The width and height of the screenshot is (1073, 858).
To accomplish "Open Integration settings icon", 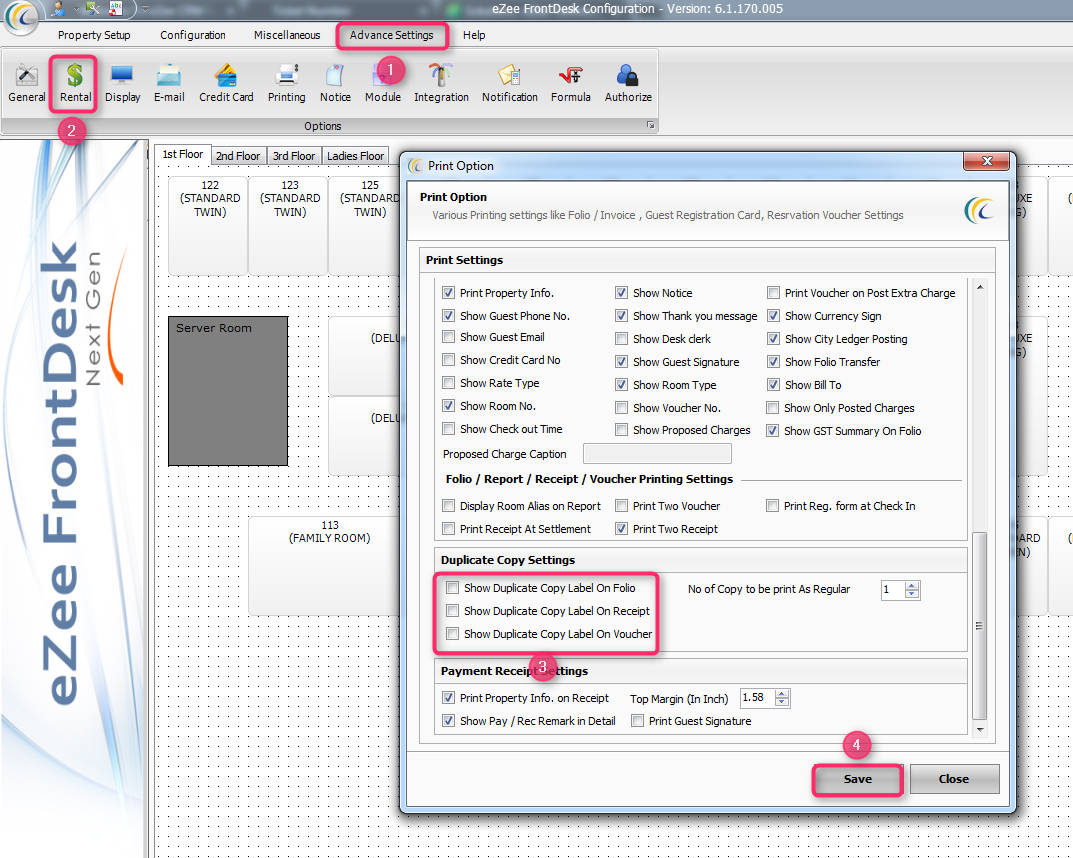I will coord(441,83).
